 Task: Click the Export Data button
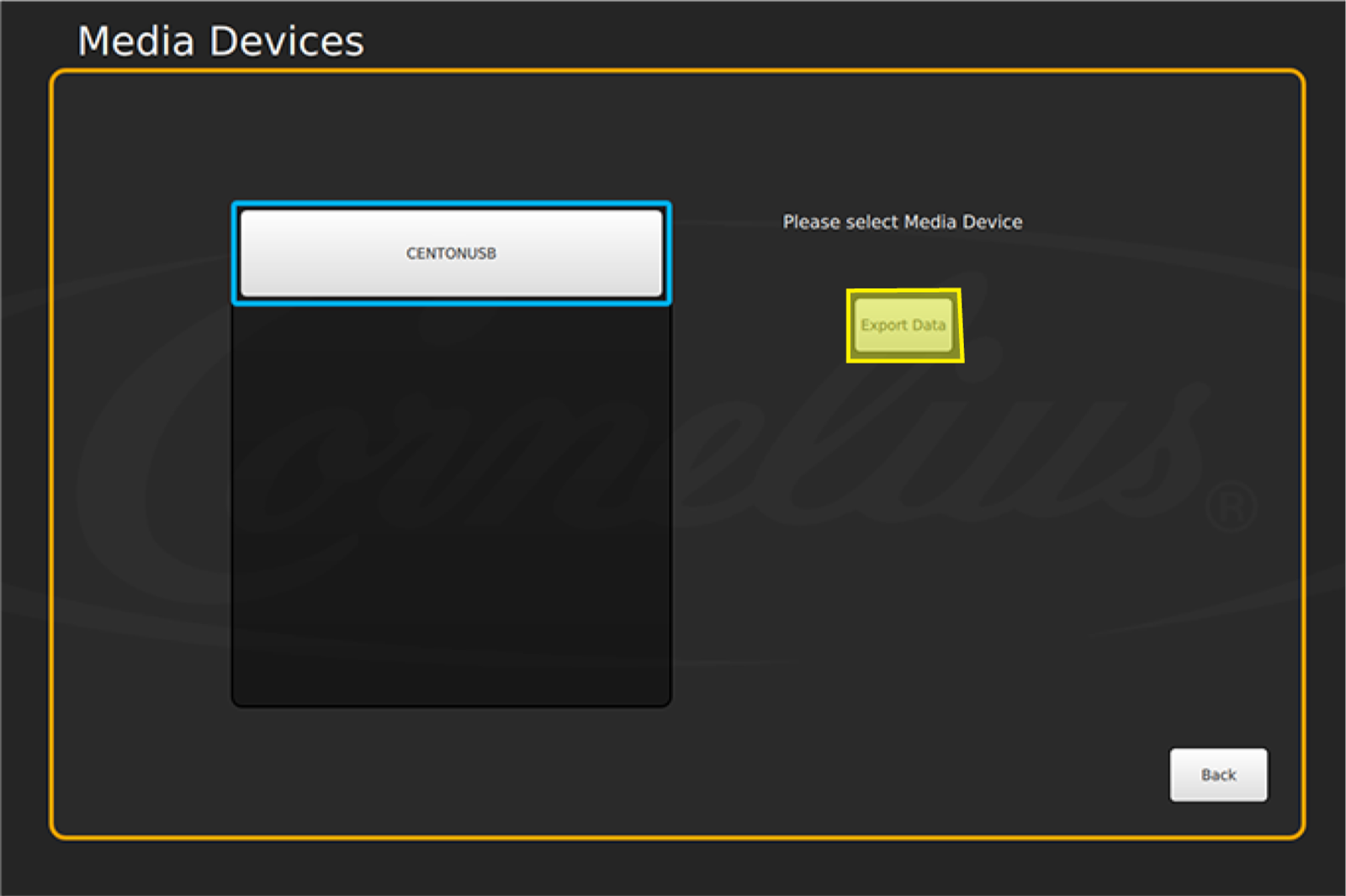click(904, 326)
